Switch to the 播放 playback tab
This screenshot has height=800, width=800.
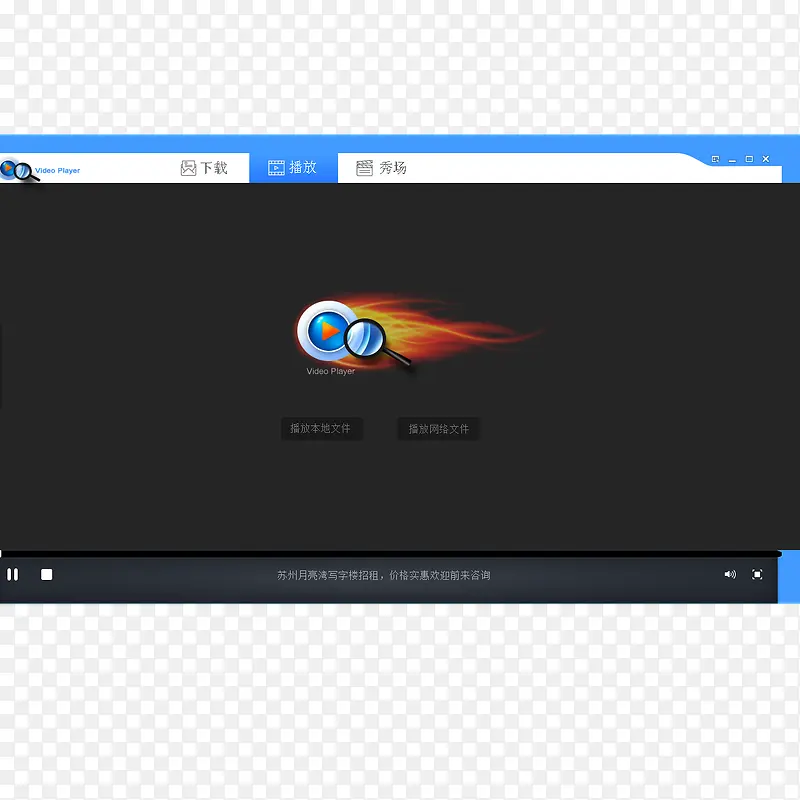tap(293, 168)
